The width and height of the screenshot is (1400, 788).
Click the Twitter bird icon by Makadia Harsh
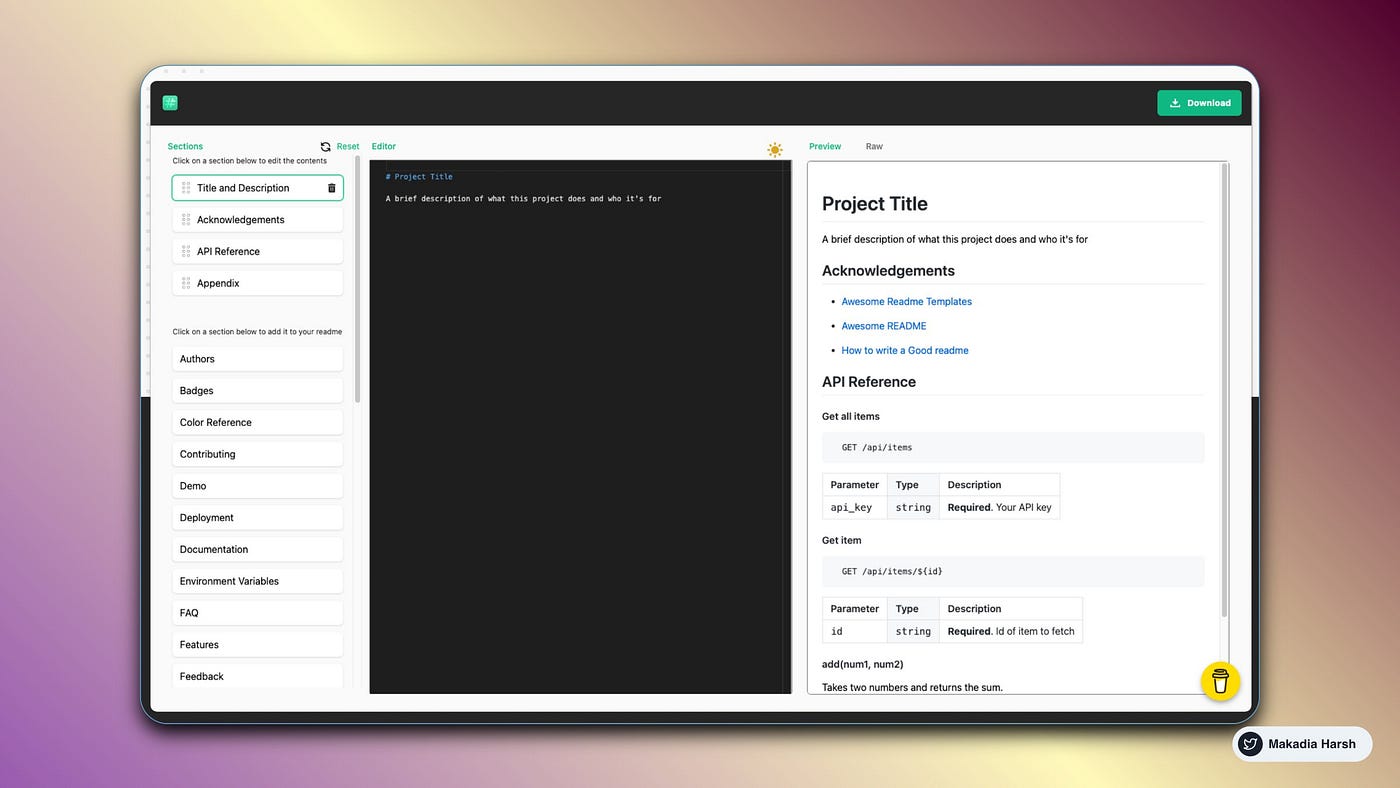pos(1250,744)
